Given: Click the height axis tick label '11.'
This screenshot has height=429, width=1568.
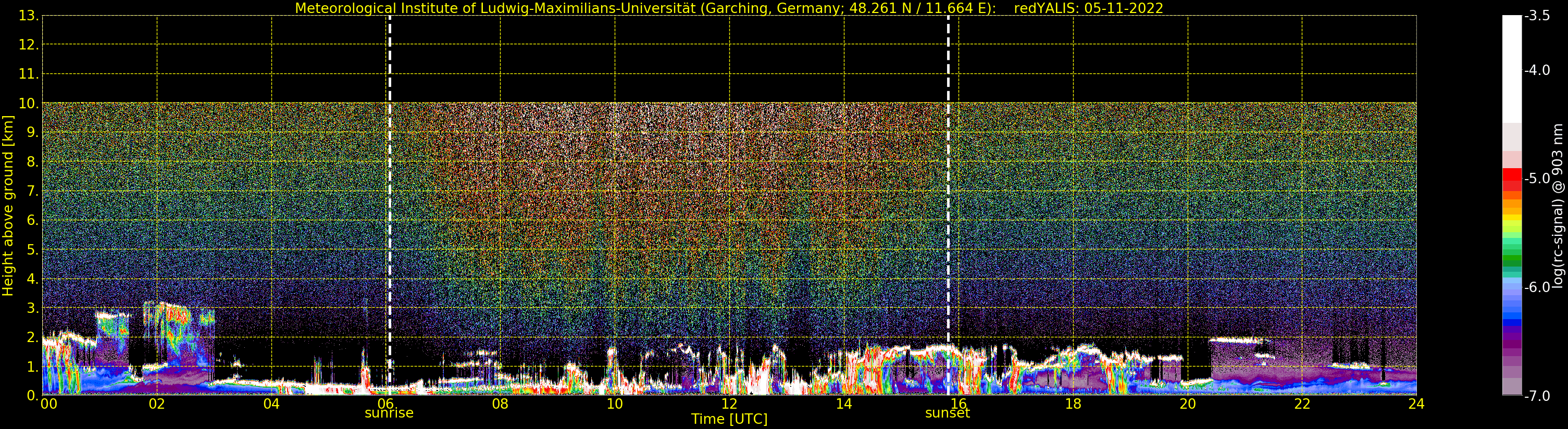Looking at the screenshot, I should tap(29, 74).
